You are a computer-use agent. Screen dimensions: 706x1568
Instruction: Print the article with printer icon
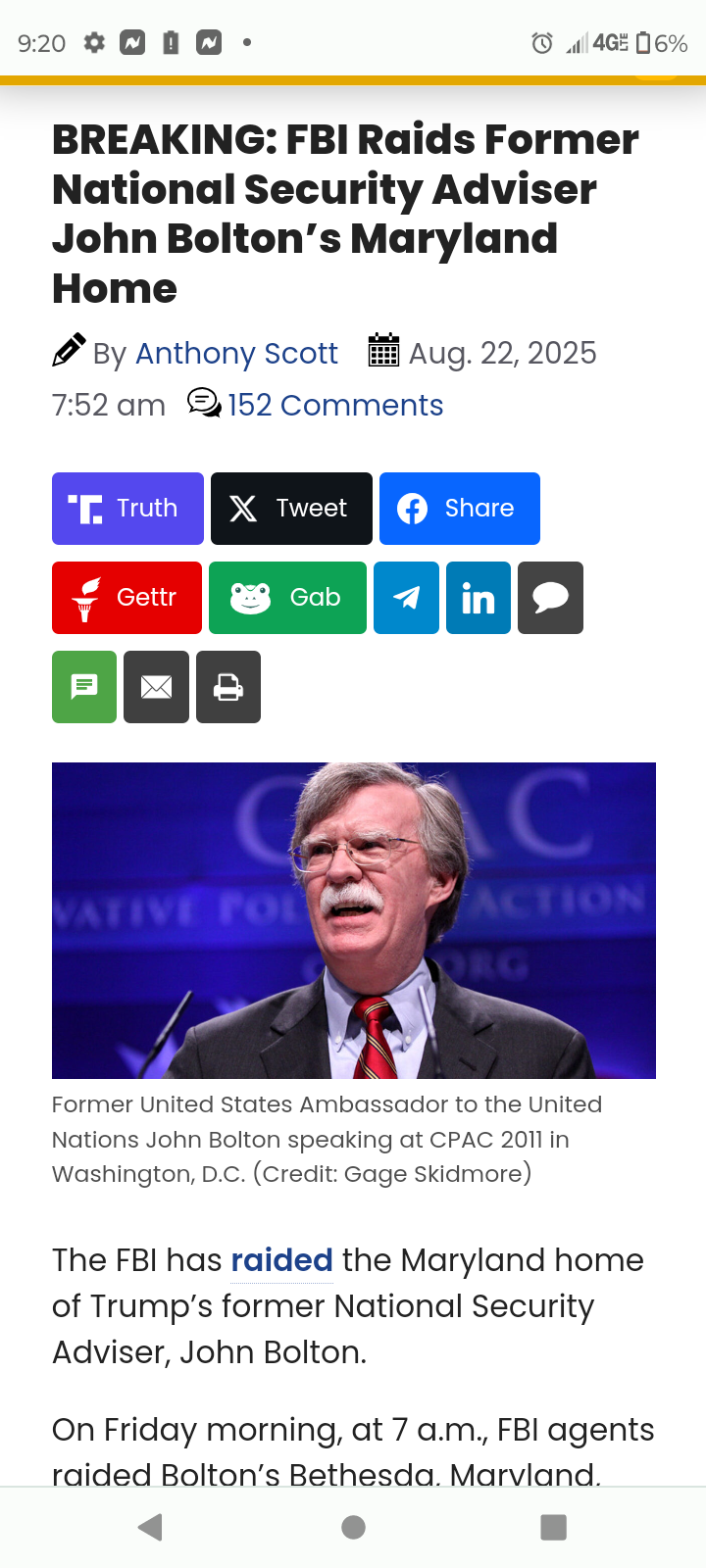coord(228,687)
